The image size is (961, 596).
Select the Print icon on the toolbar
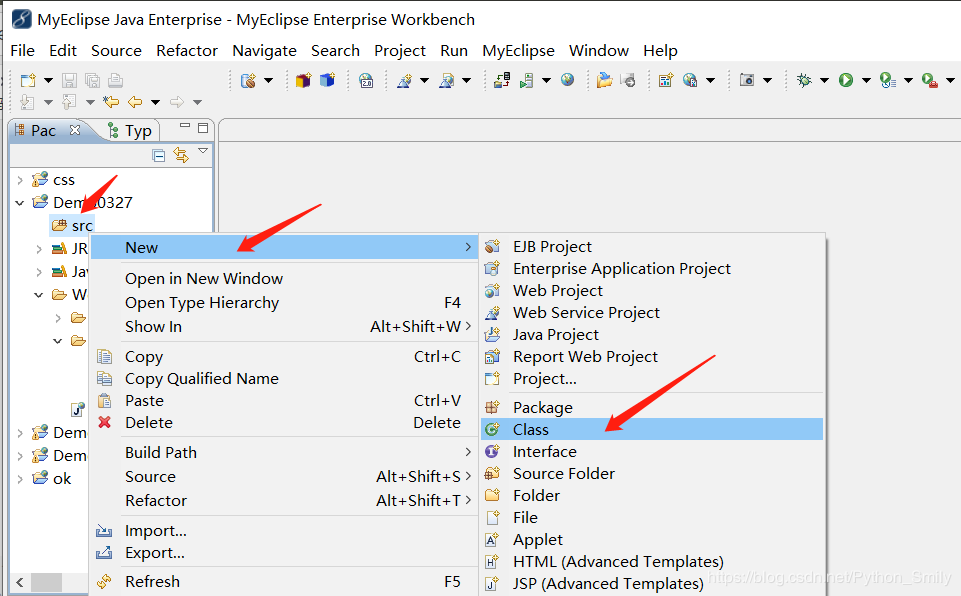coord(114,79)
